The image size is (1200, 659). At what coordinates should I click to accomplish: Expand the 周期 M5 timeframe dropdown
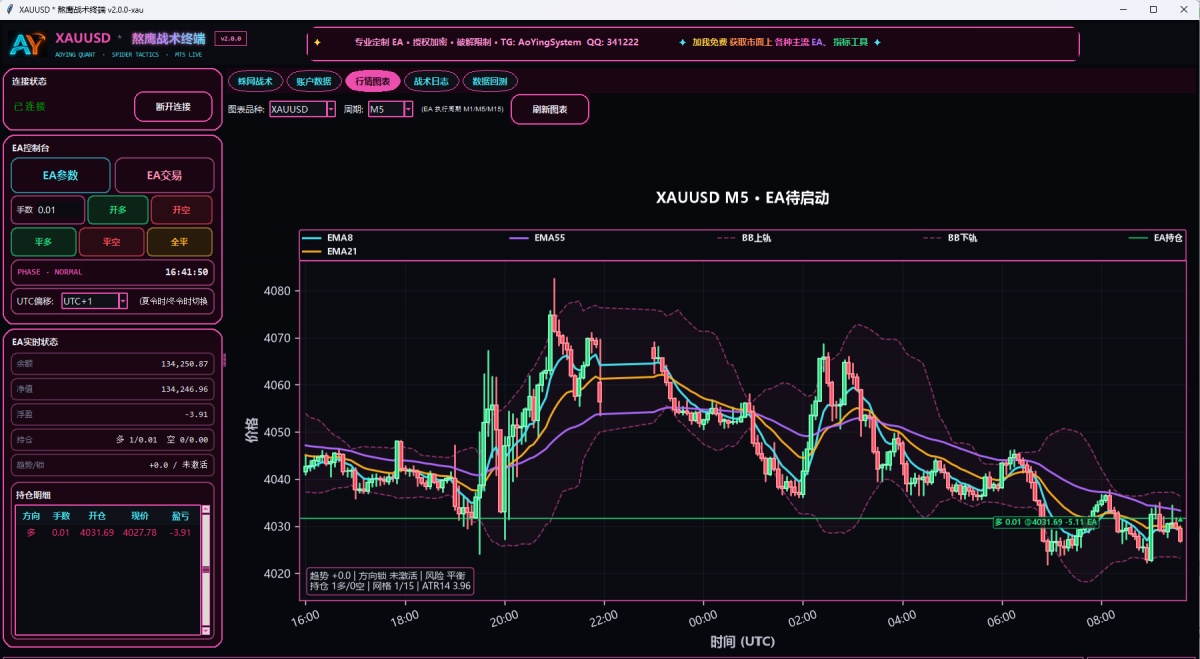click(390, 109)
